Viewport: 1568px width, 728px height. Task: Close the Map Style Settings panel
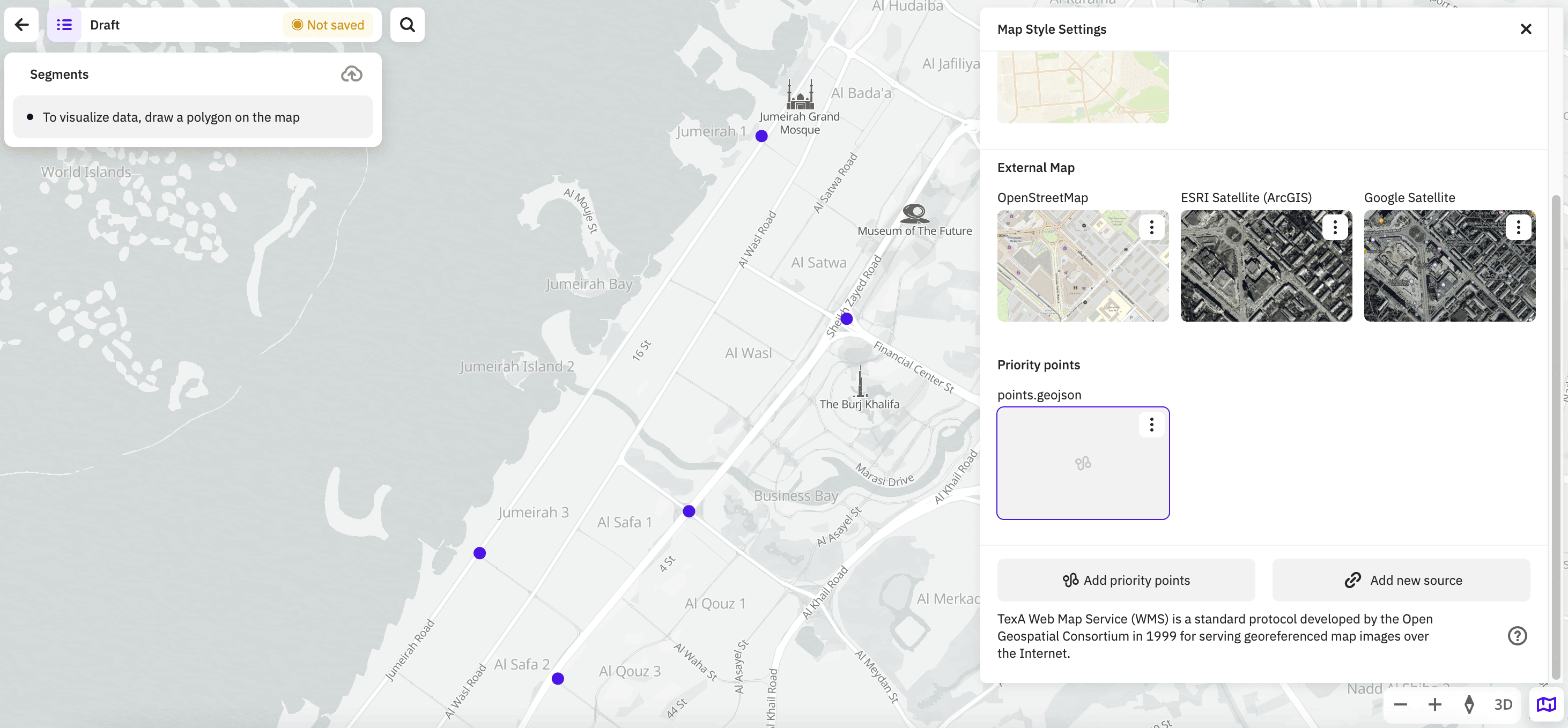click(1526, 29)
